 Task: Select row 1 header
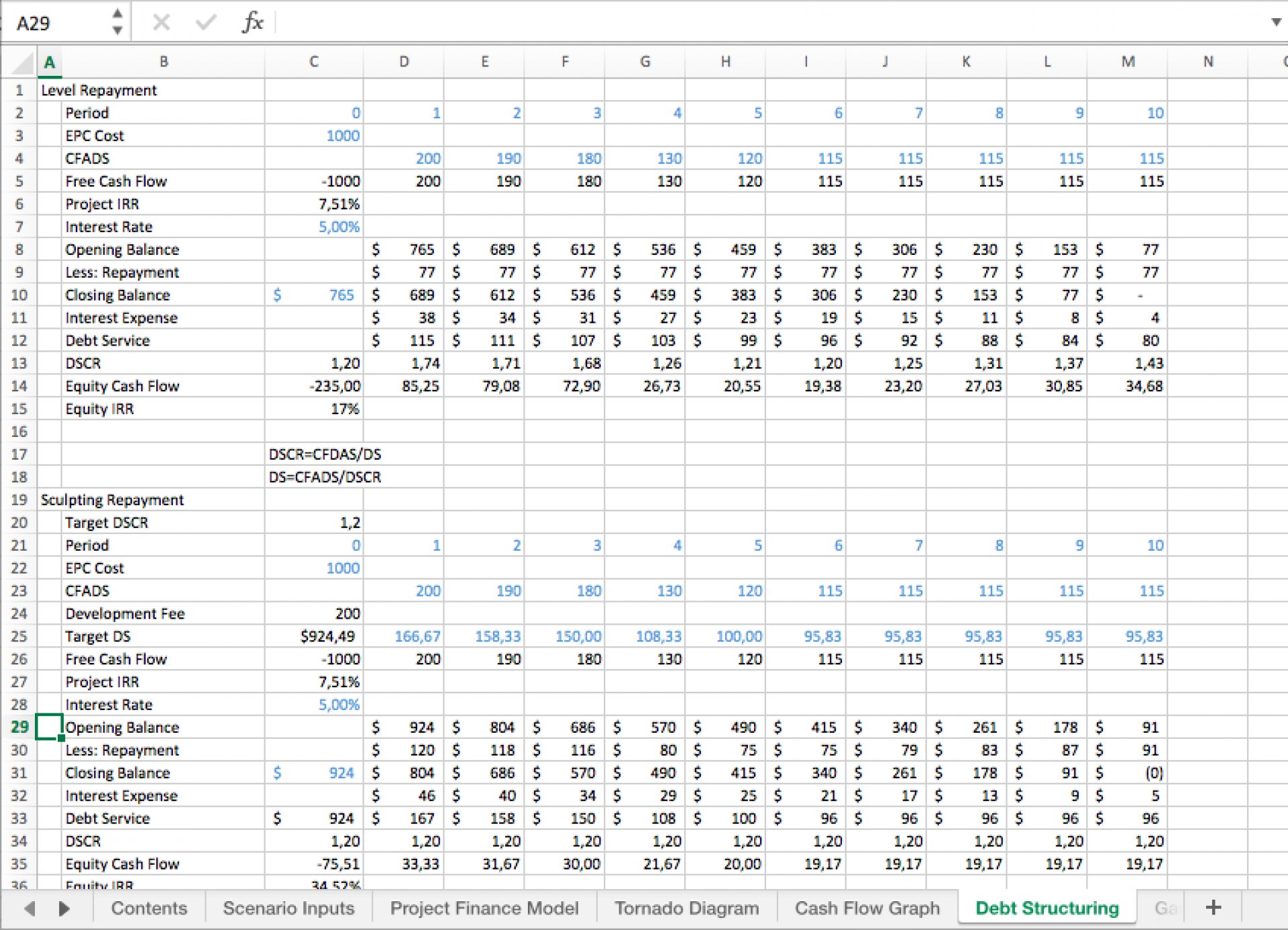point(19,90)
